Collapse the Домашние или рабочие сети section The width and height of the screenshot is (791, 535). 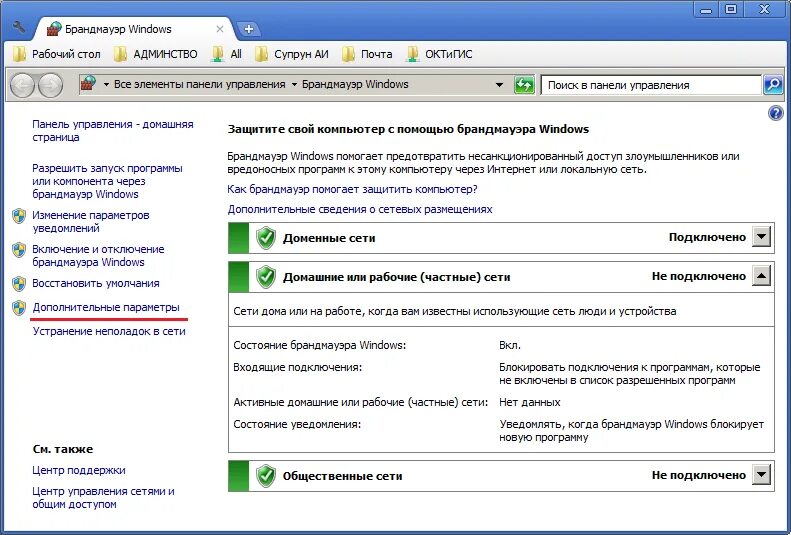pos(761,276)
